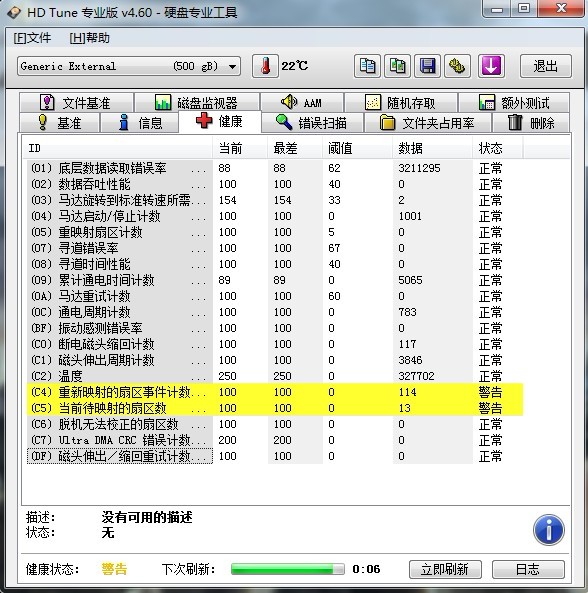The height and width of the screenshot is (593, 588).
Task: Select the (BF) 振动感测错误率 row
Action: point(275,328)
